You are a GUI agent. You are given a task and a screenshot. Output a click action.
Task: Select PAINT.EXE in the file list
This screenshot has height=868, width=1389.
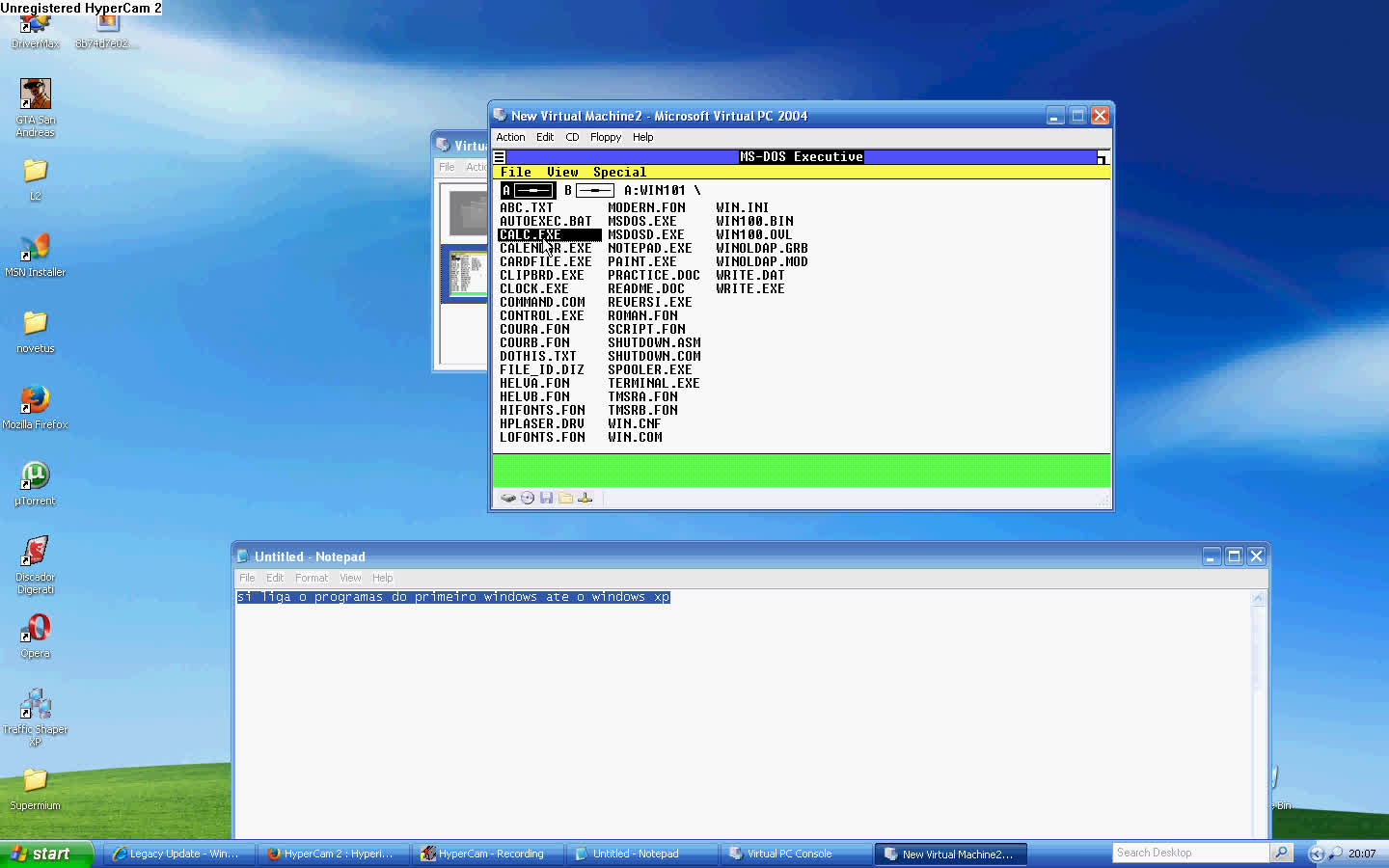[641, 261]
